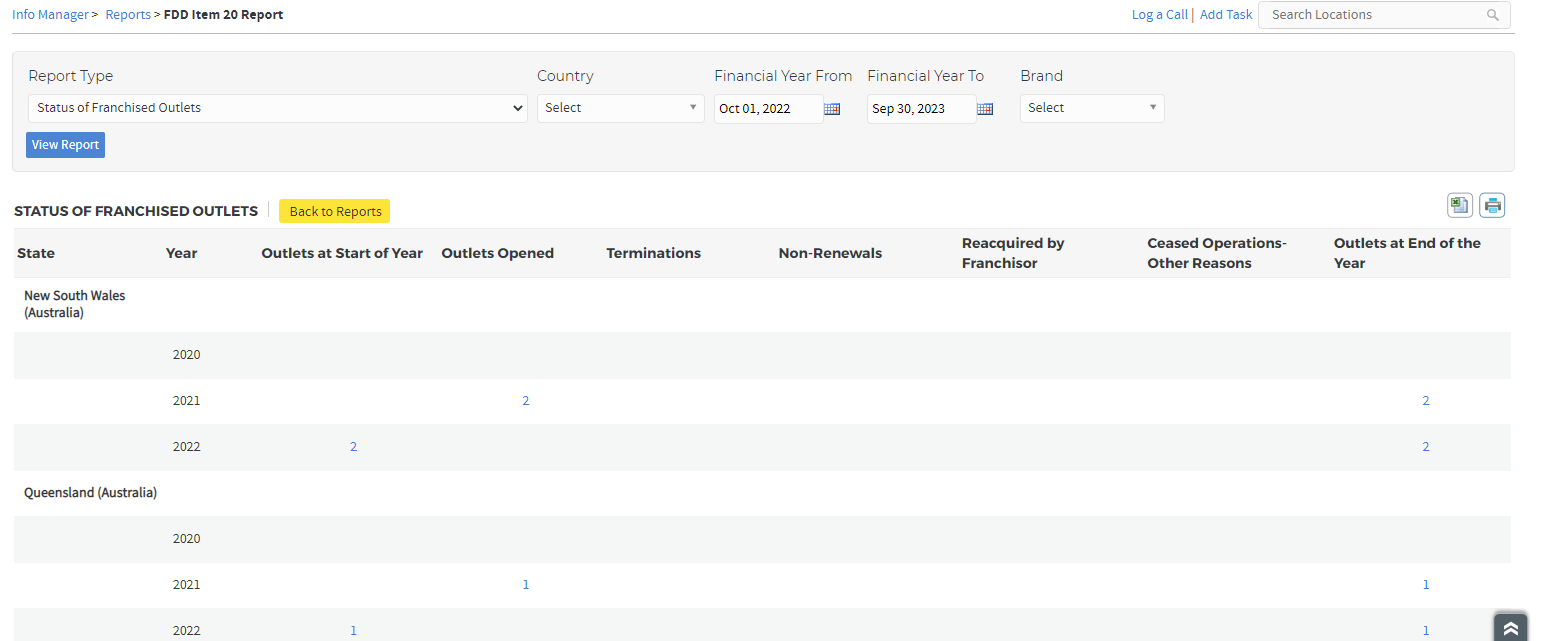This screenshot has width=1543, height=641.
Task: Click the 2020 year under New South Wales
Action: [x=186, y=355]
